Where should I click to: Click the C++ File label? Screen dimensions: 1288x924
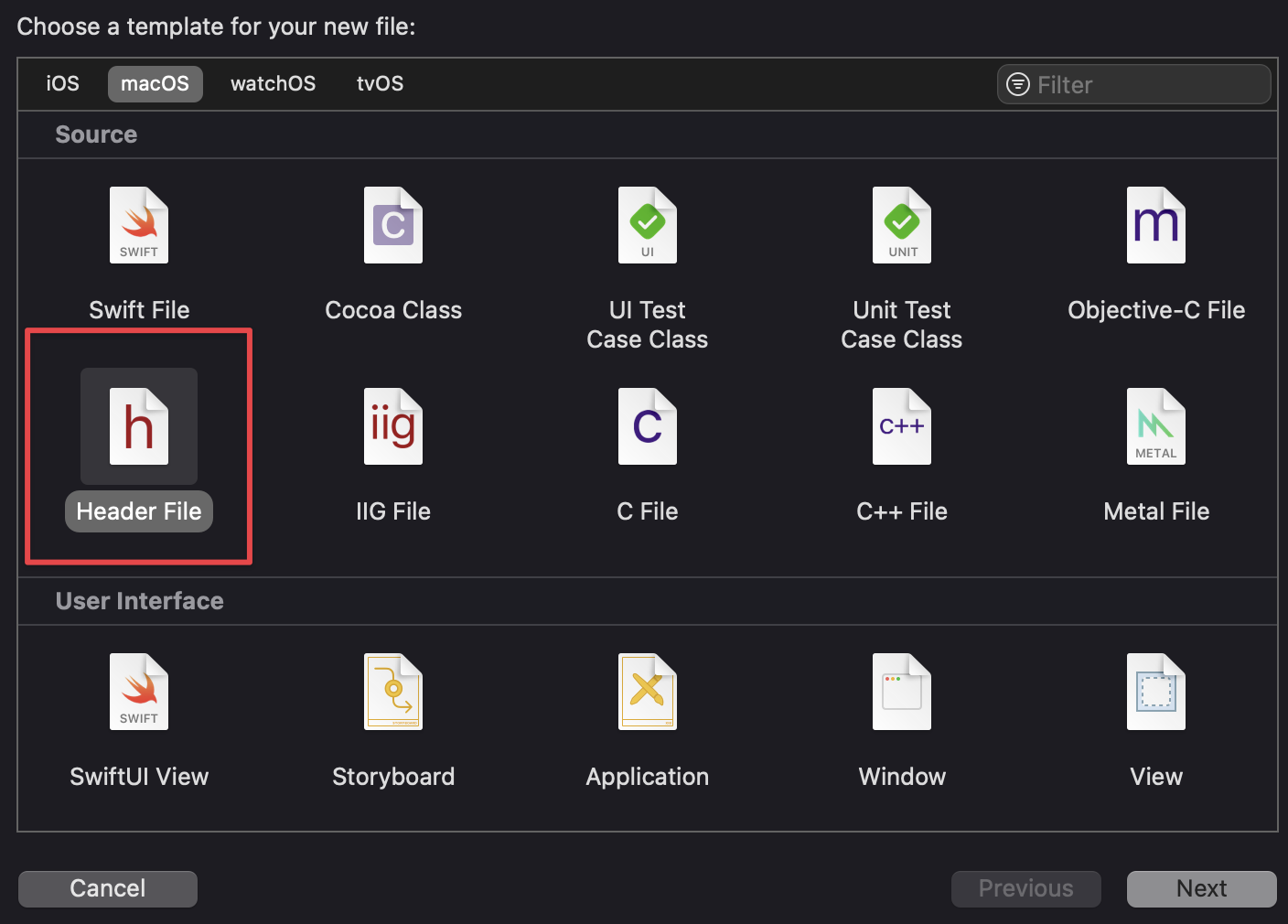pyautogui.click(x=902, y=511)
